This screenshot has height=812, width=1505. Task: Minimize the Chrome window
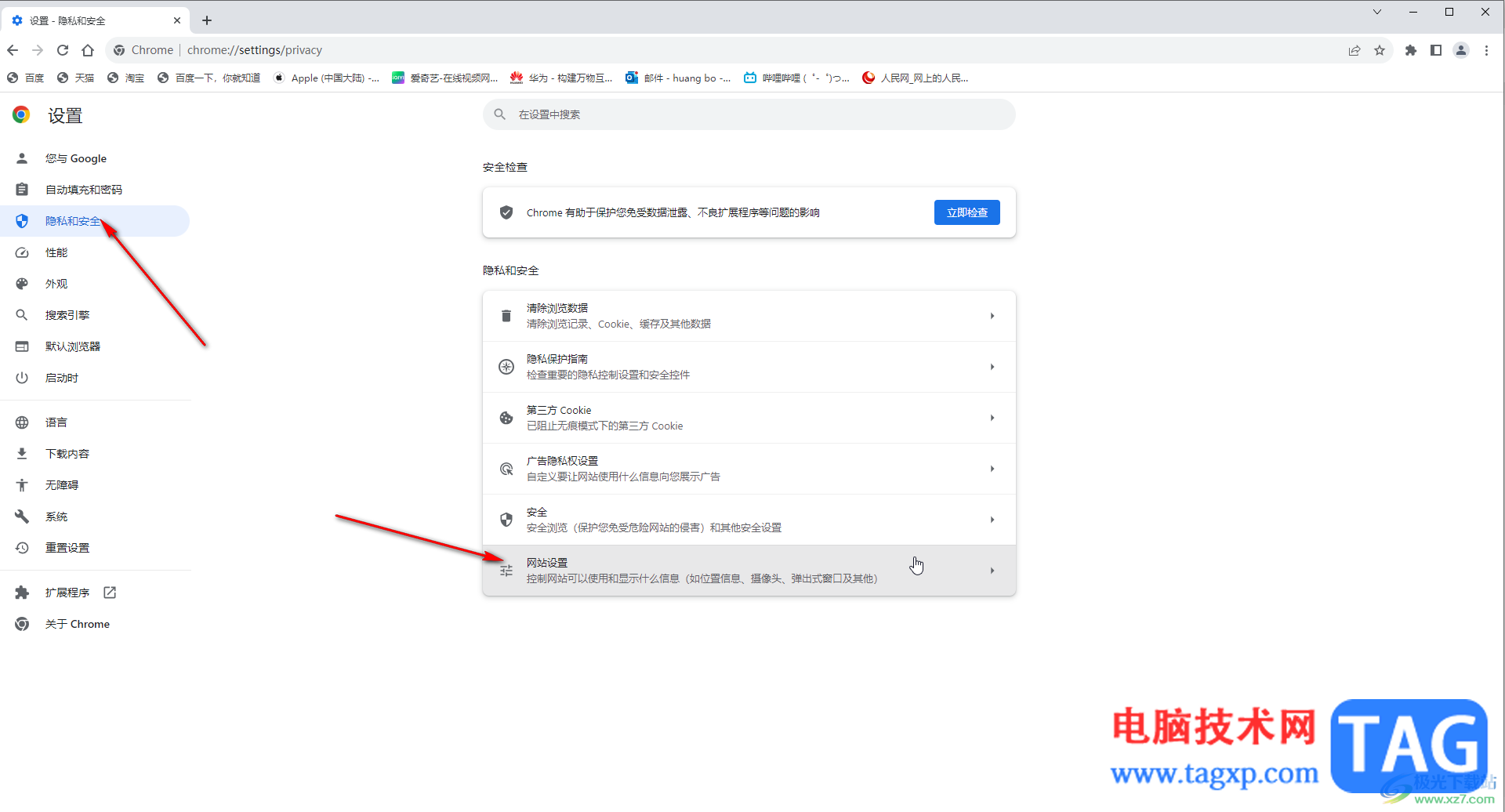pyautogui.click(x=1413, y=12)
